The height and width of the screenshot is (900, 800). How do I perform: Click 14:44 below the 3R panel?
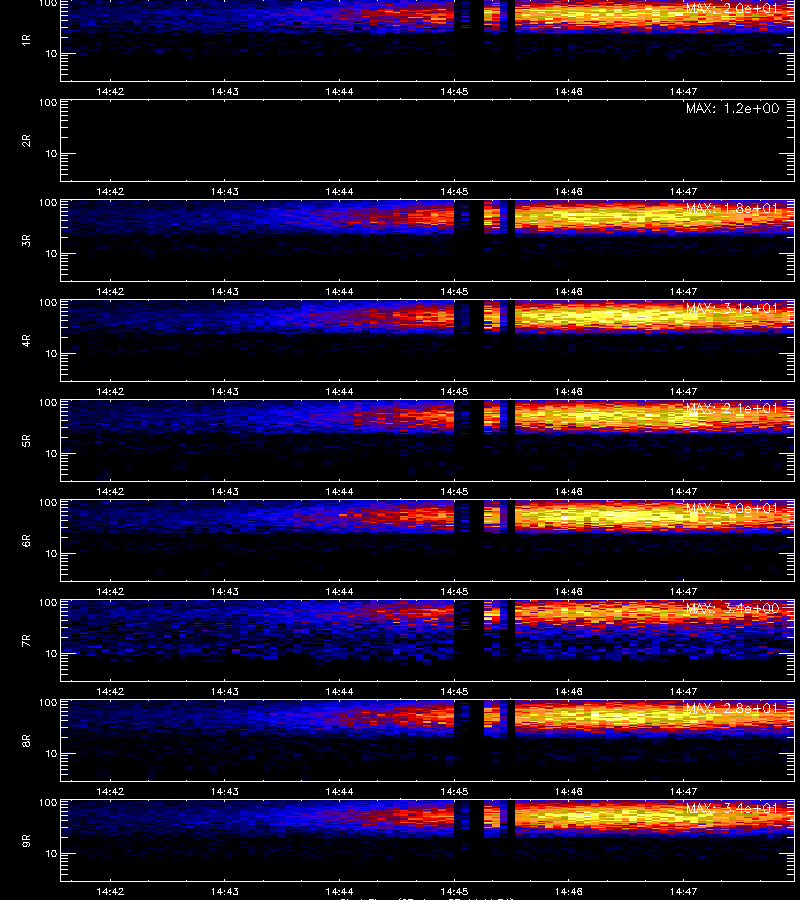(339, 291)
